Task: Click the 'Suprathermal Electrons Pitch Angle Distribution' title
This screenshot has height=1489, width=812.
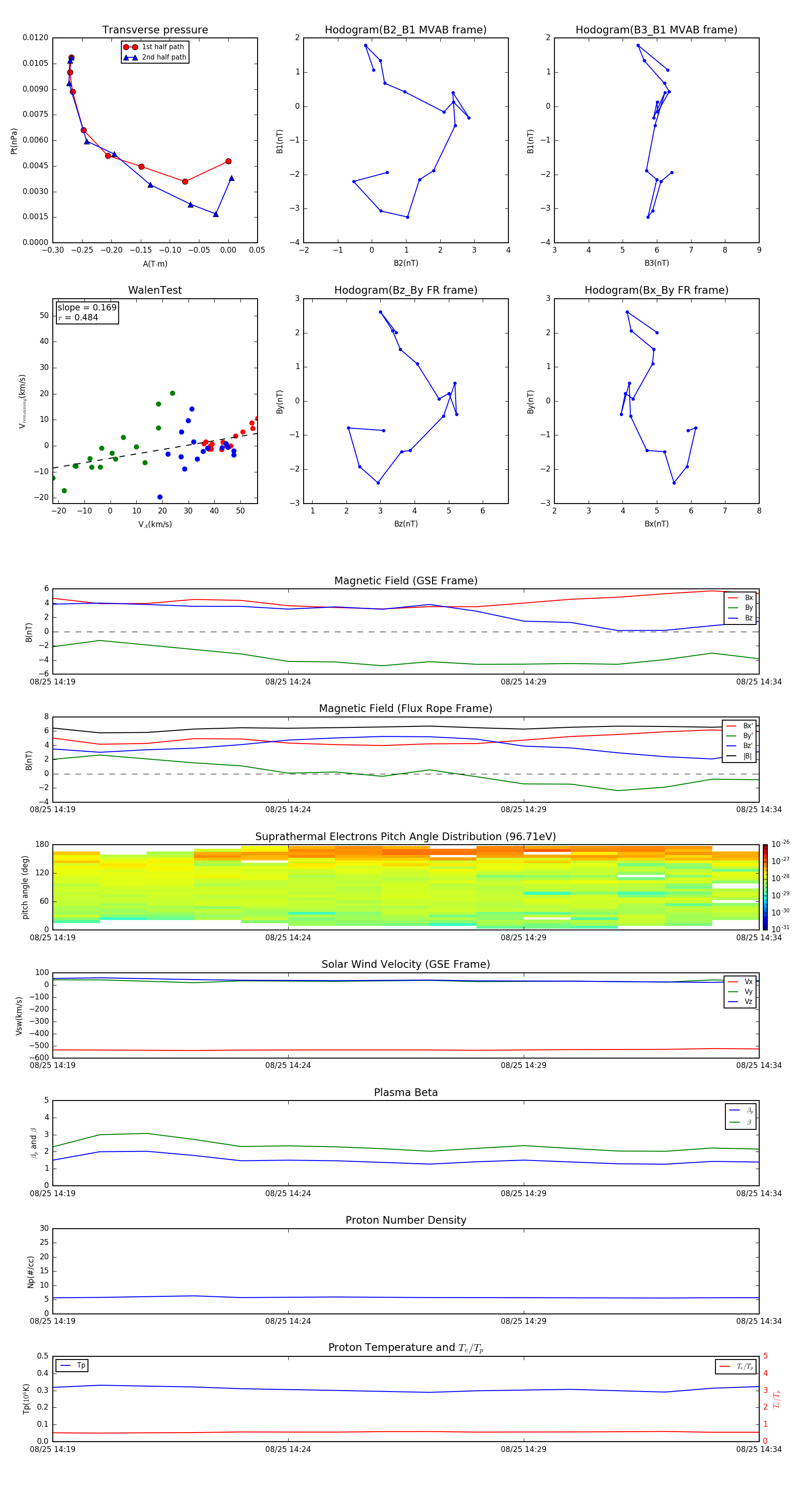Action: [x=406, y=837]
